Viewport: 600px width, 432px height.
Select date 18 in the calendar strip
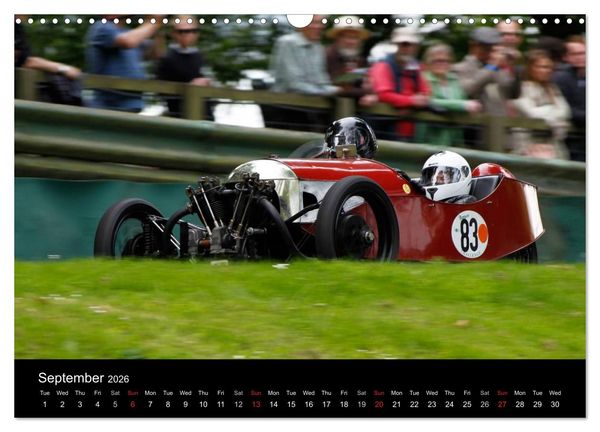(344, 404)
